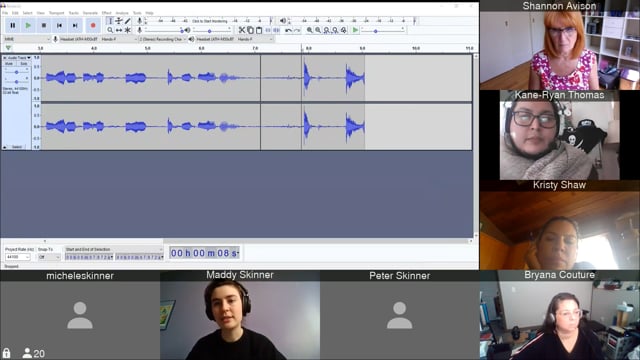Click the Trim audio icon

click(x=268, y=30)
